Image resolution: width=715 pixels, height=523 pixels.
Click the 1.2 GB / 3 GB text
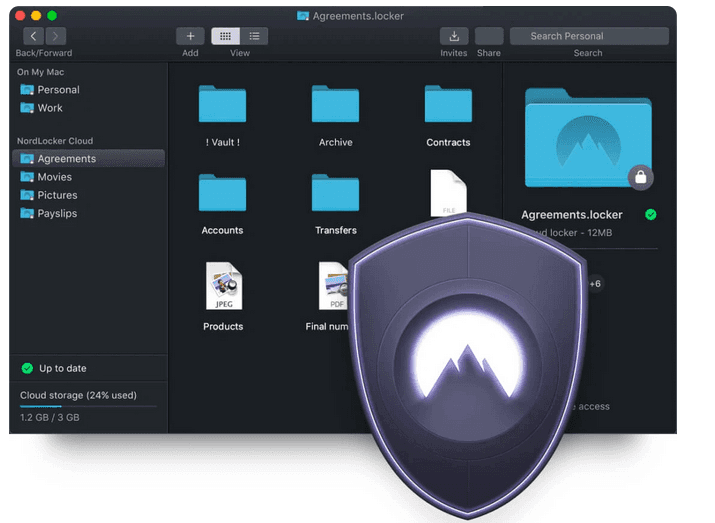50,418
